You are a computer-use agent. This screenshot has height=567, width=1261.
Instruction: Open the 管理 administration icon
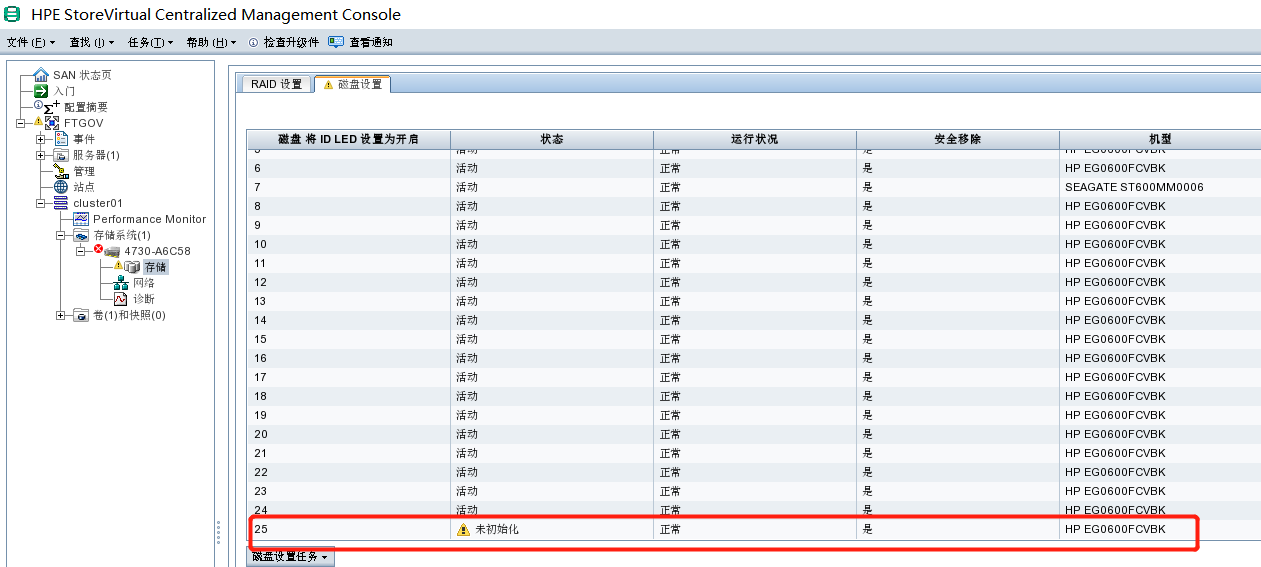[x=61, y=171]
